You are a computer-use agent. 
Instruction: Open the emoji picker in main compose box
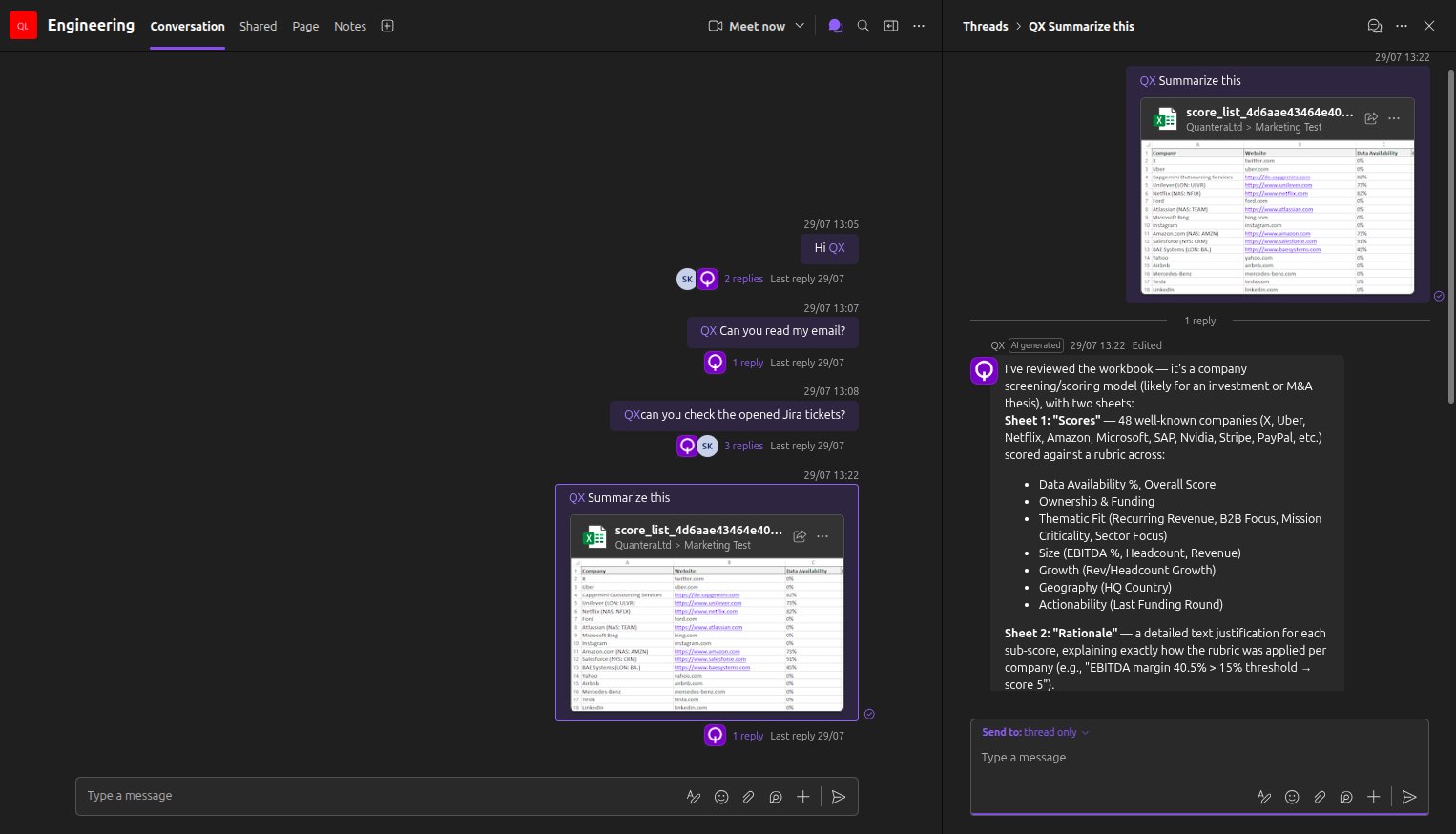pyautogui.click(x=721, y=797)
